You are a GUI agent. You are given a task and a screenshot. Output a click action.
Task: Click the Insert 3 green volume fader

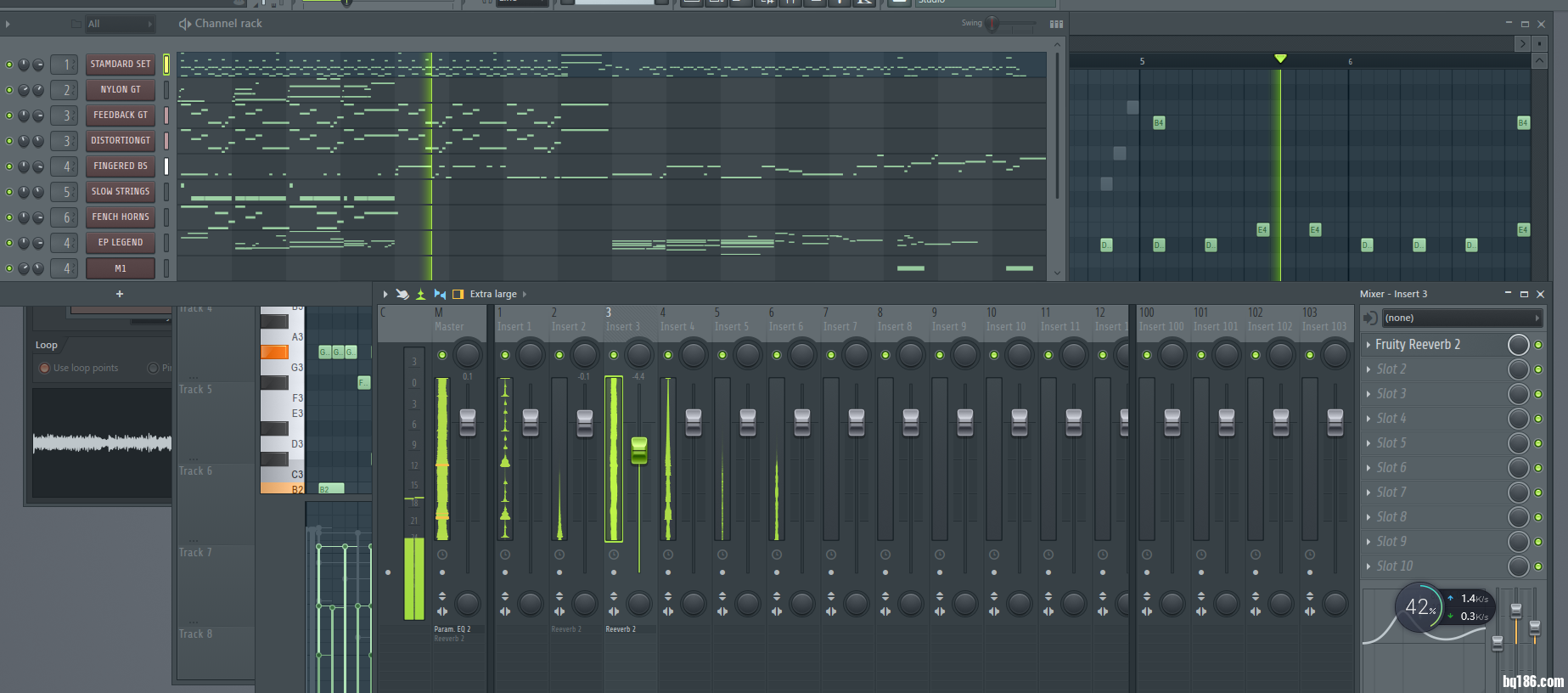pos(639,451)
